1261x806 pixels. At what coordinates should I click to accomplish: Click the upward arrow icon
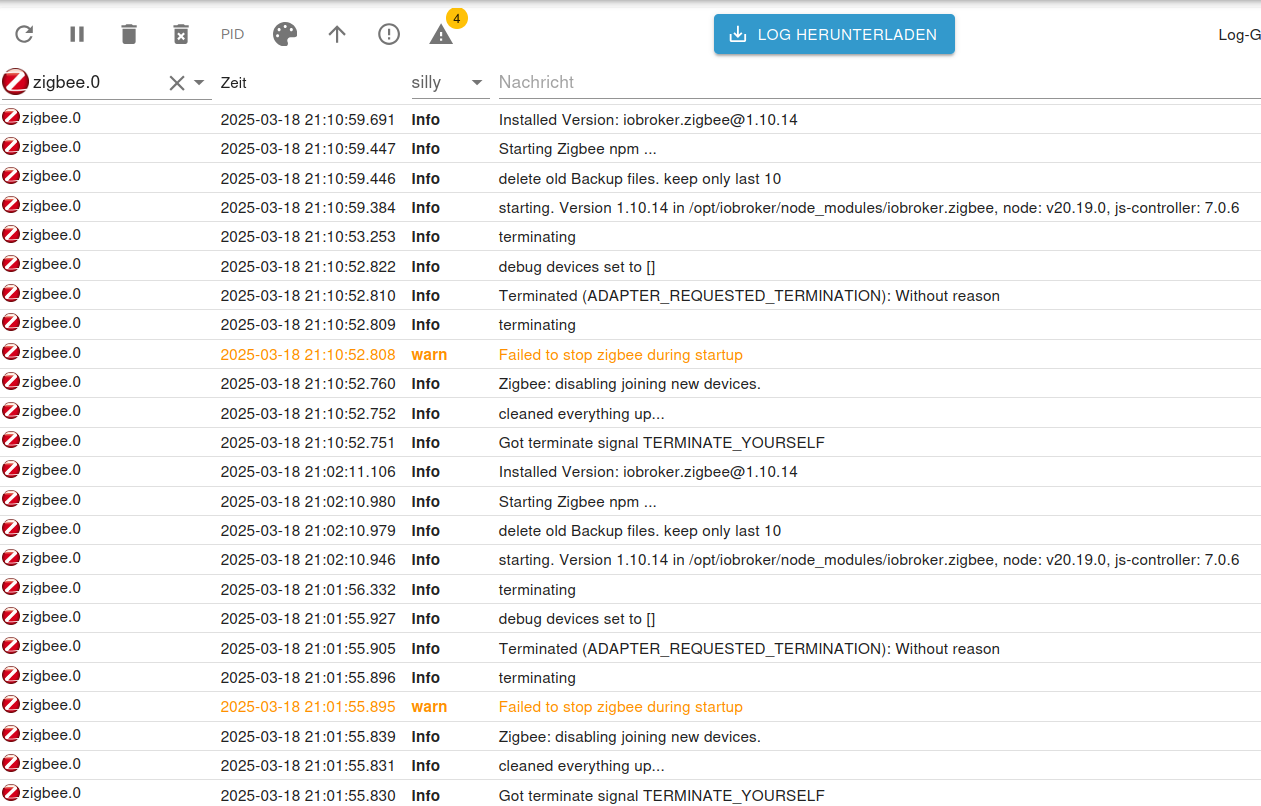pyautogui.click(x=337, y=34)
